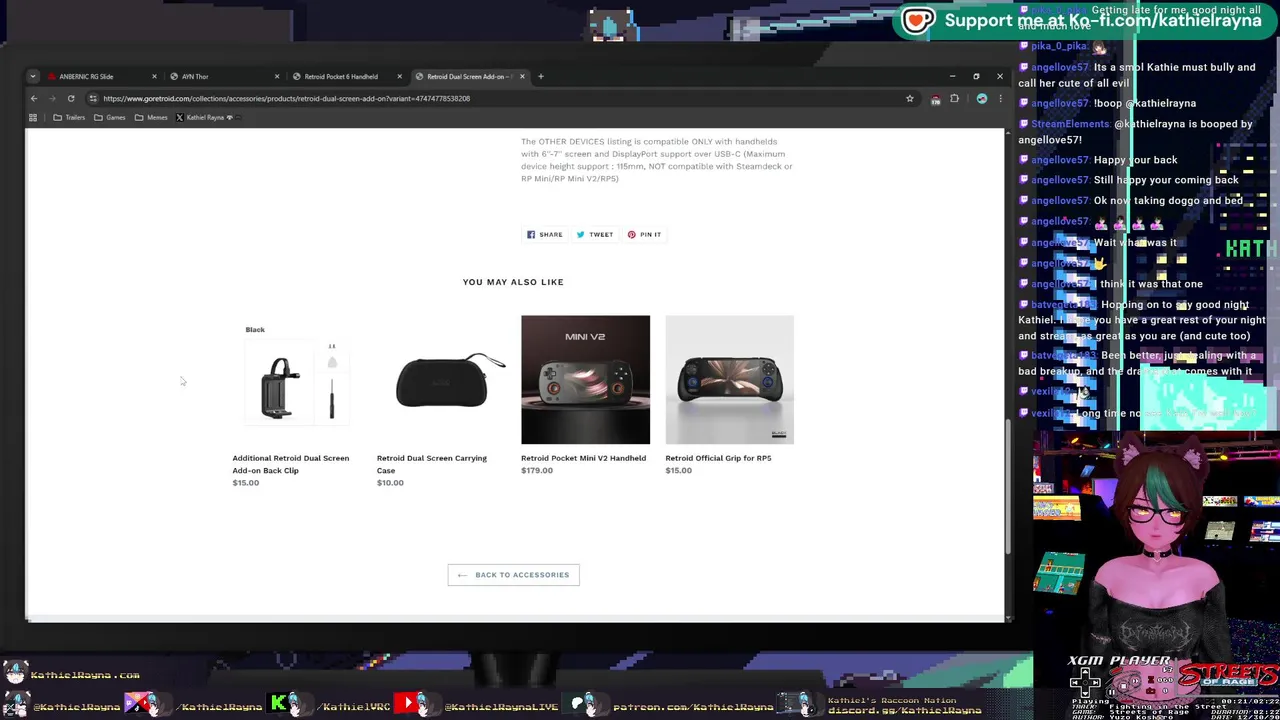Screen dimensions: 1280x720
Task: Open the browser extensions puzzle icon
Action: coord(954,98)
